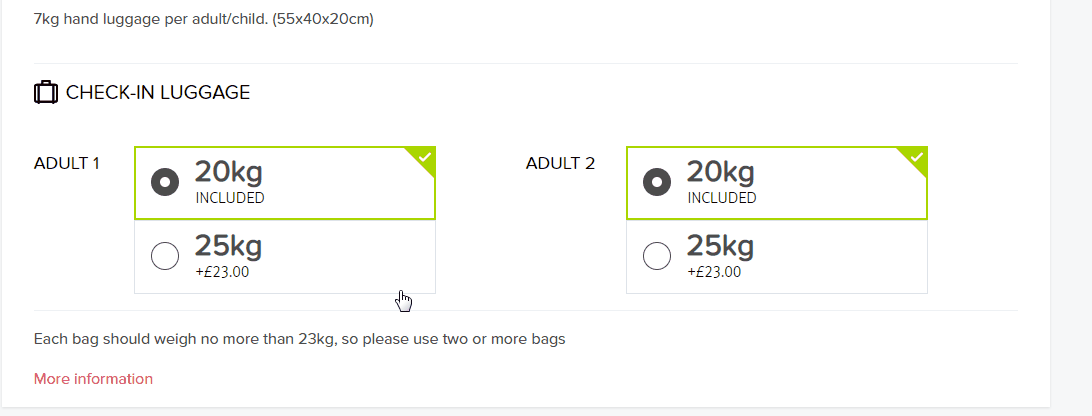Click the ADULT 1 label
Screen dimensions: 1092x416
67,163
